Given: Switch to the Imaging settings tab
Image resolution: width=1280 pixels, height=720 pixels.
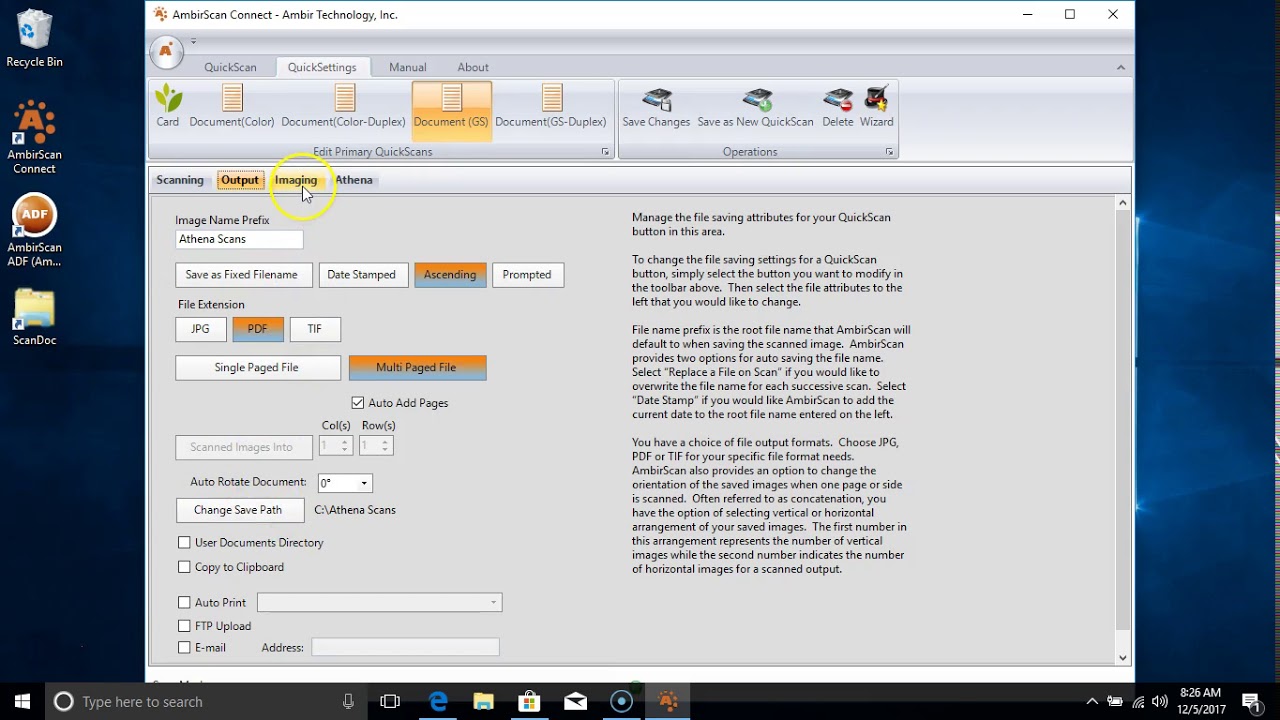Looking at the screenshot, I should 296,180.
